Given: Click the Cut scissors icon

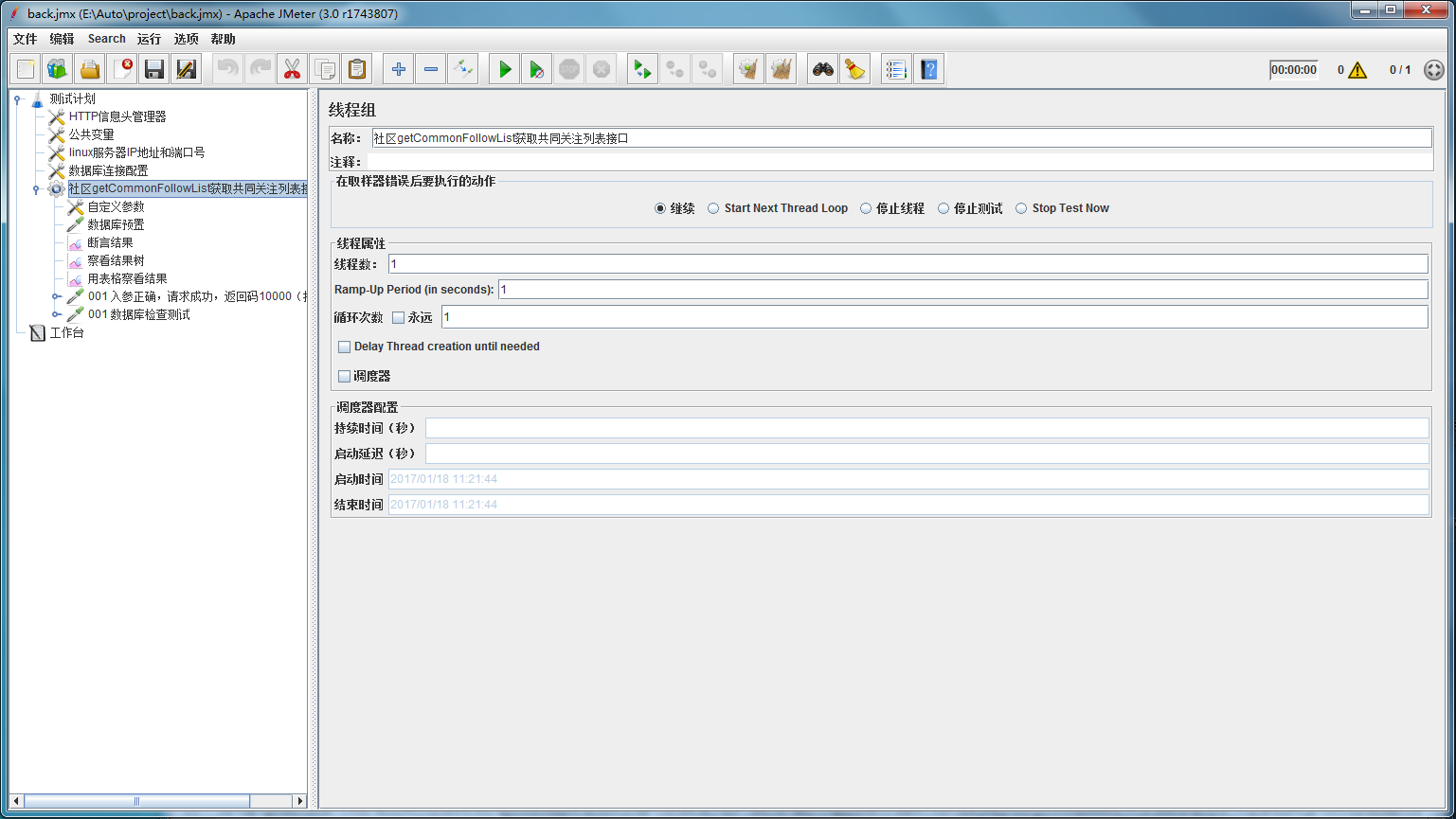Looking at the screenshot, I should [x=292, y=69].
